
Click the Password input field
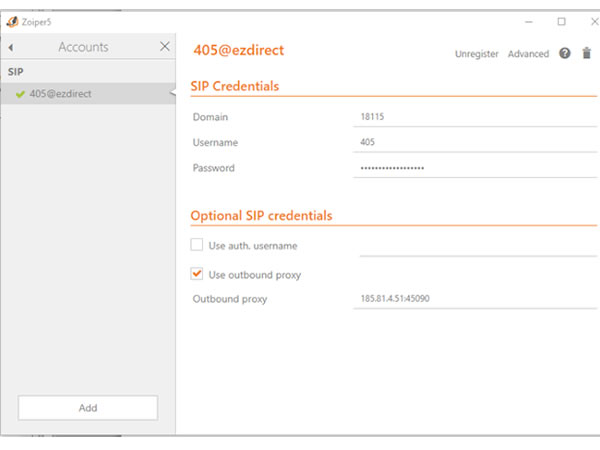point(475,168)
